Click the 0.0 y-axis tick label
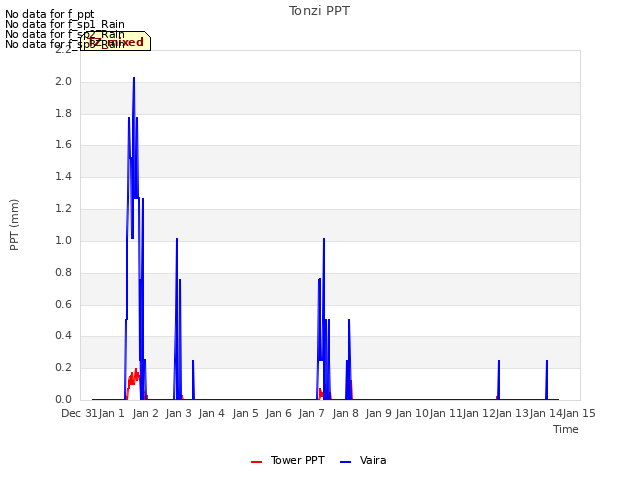 coord(63,399)
